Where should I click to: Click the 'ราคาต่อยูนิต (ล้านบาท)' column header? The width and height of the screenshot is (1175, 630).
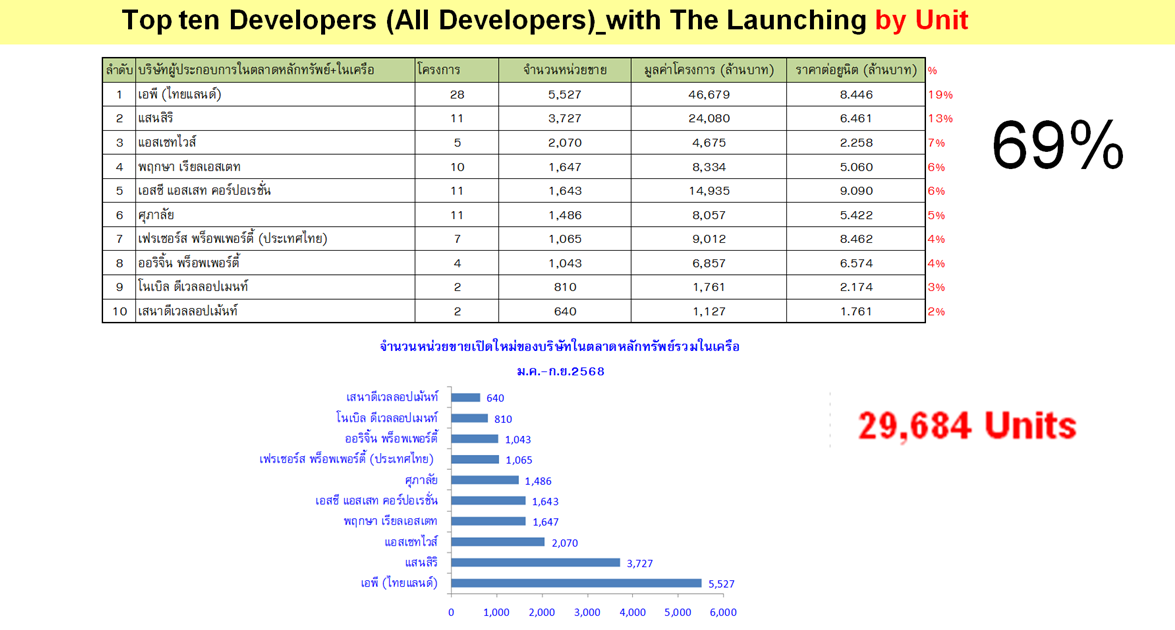[856, 70]
